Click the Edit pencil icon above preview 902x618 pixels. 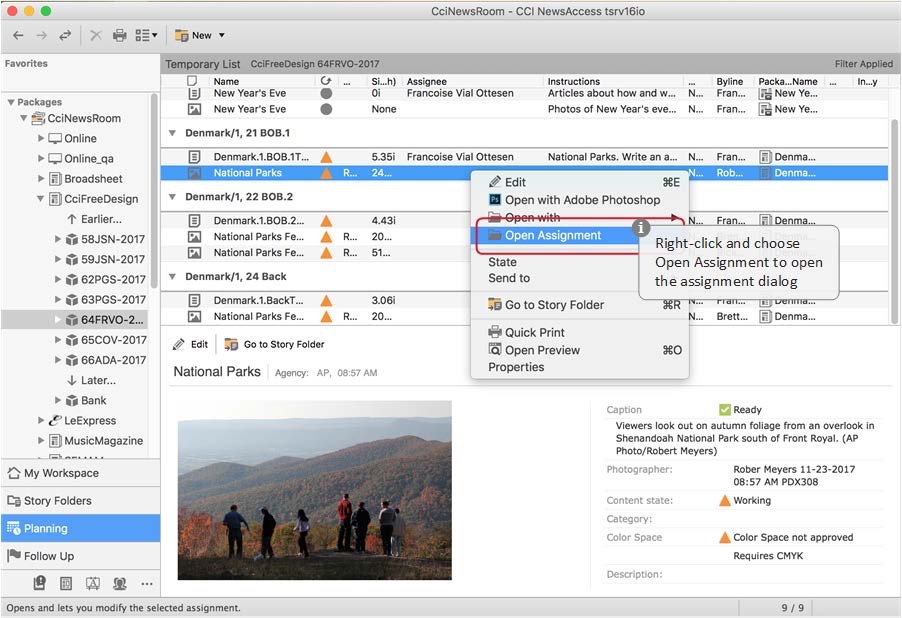pos(179,344)
